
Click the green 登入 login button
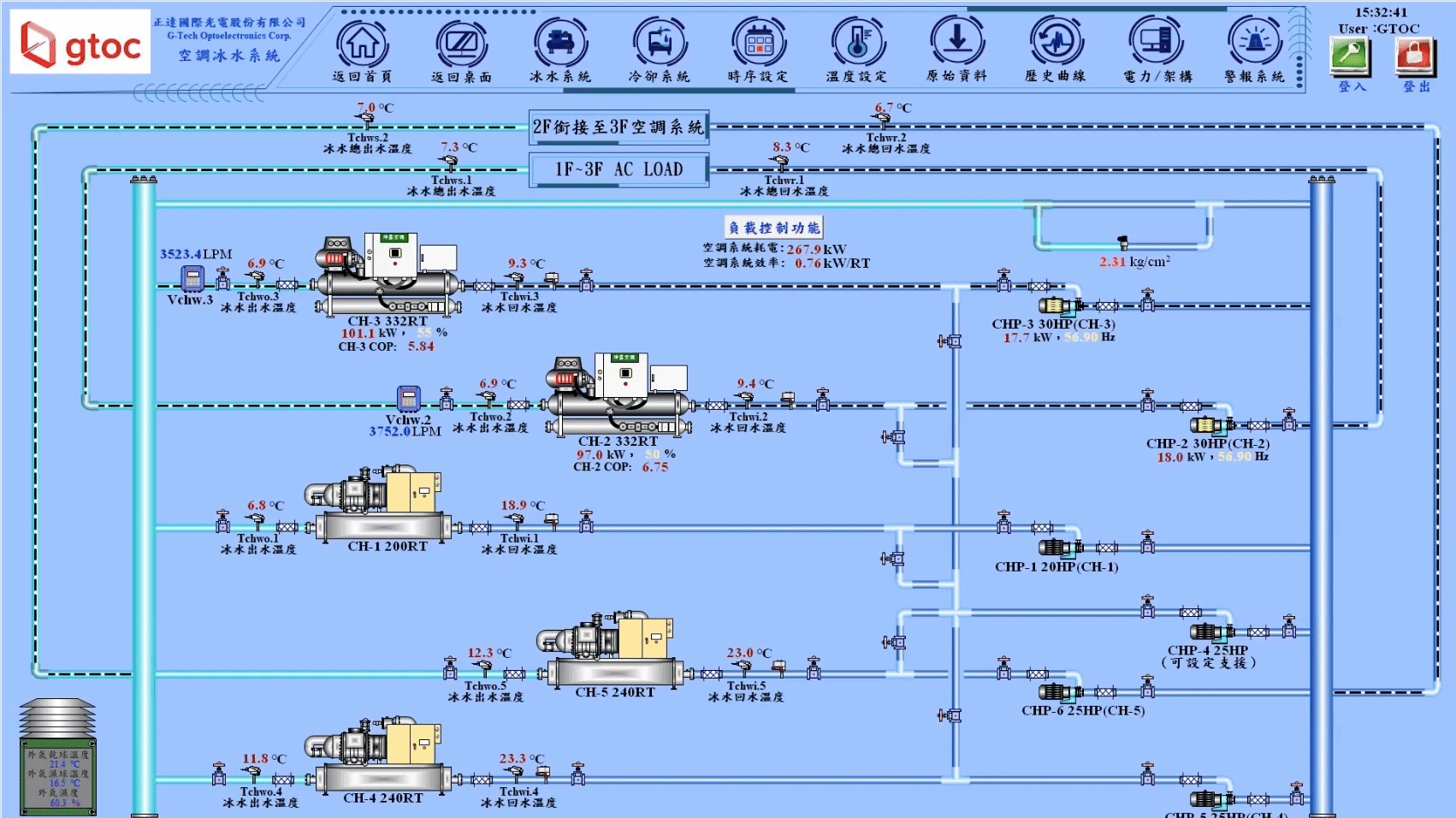(1351, 56)
